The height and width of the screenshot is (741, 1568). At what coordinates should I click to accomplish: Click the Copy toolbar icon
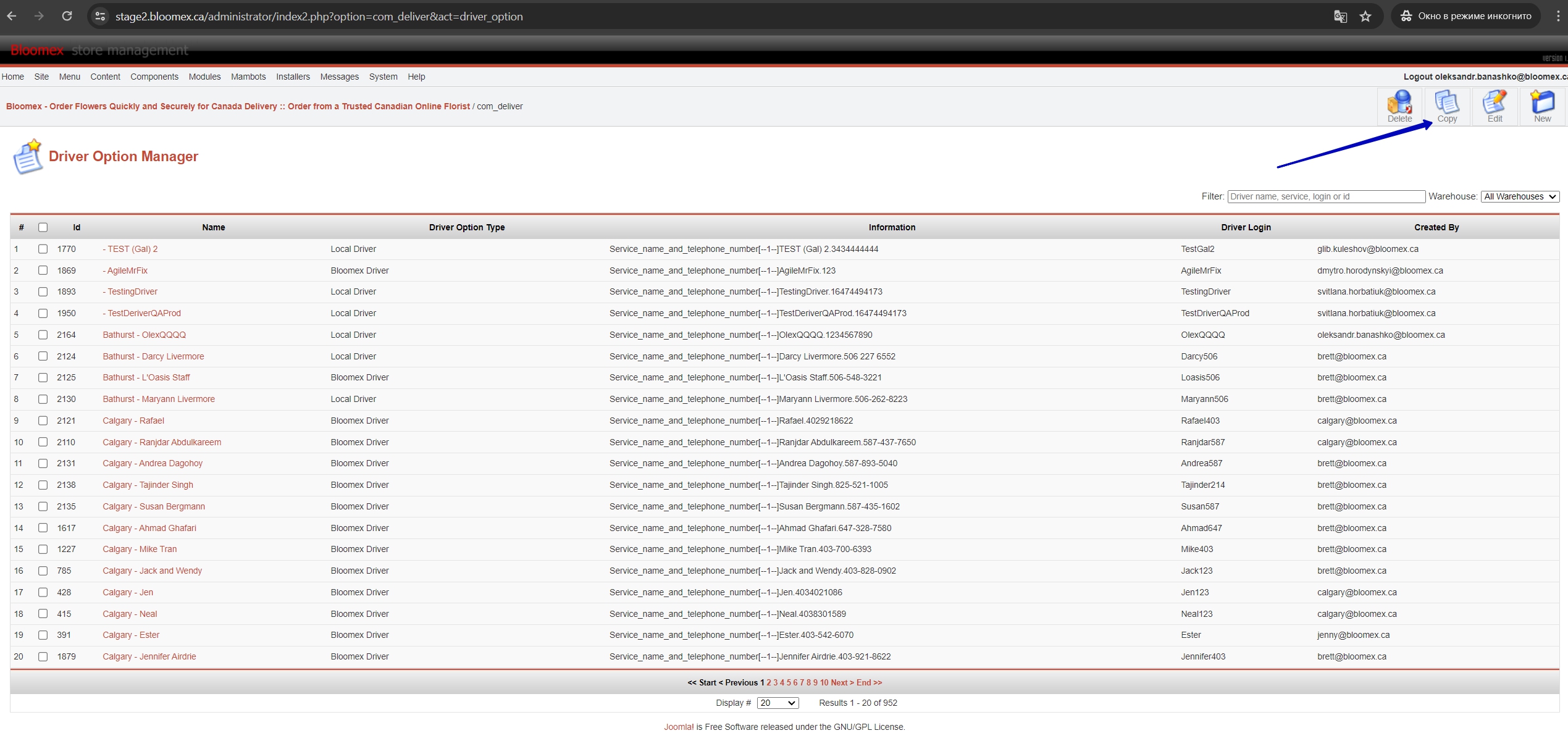(x=1447, y=107)
